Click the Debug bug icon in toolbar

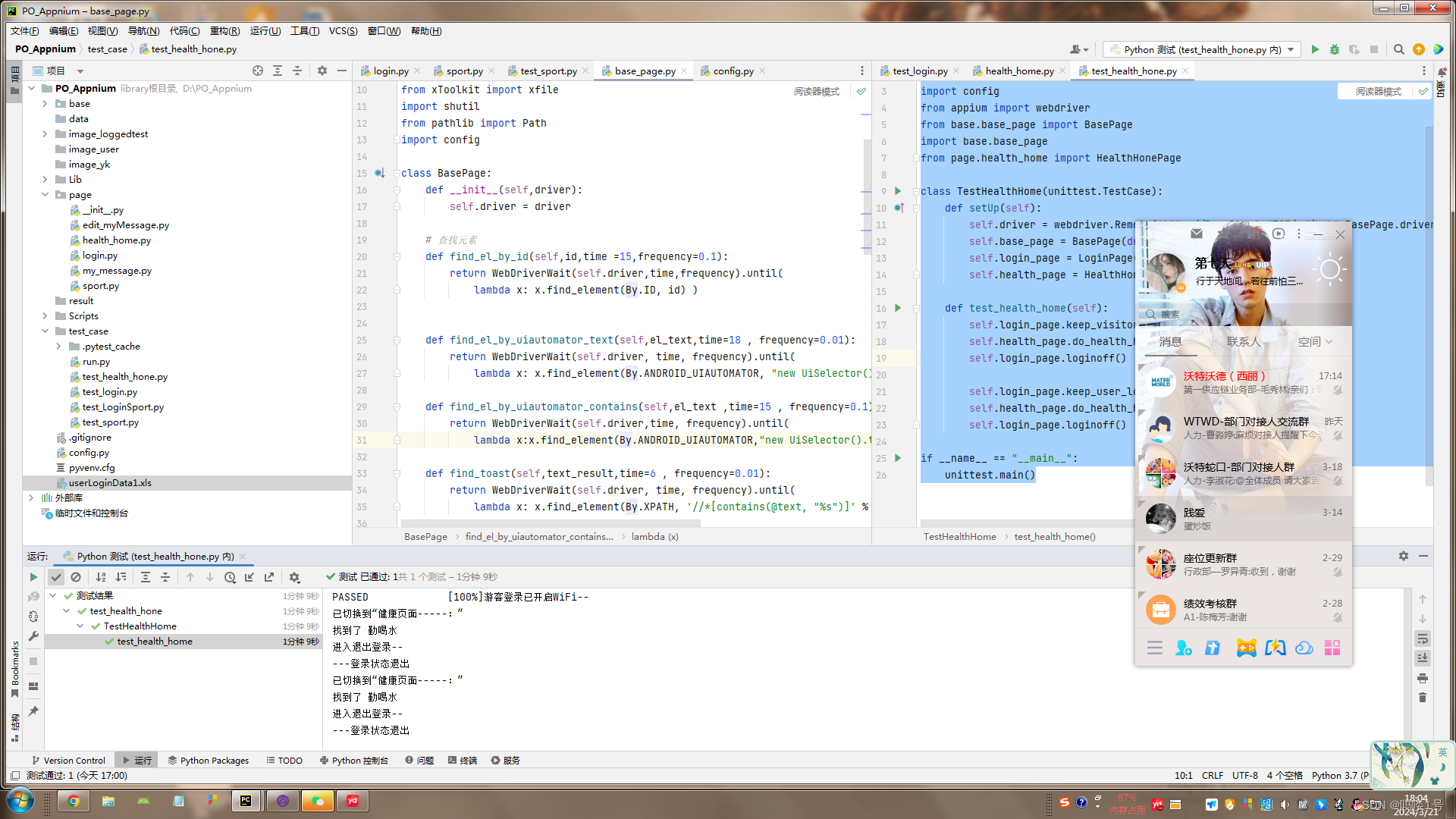(1335, 49)
